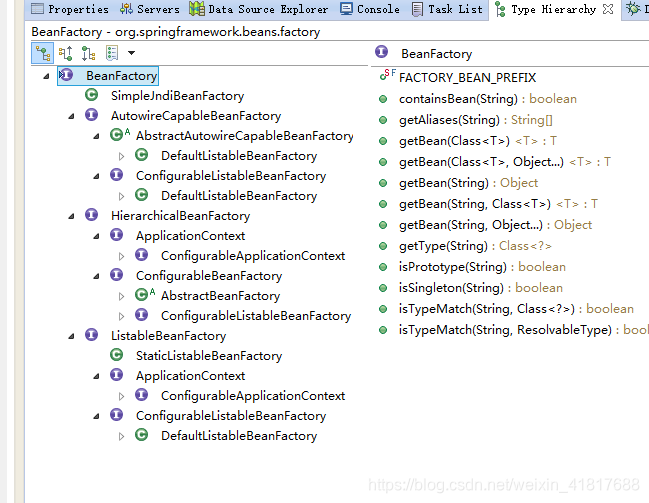Collapse the BeanFactory root node

46,76
